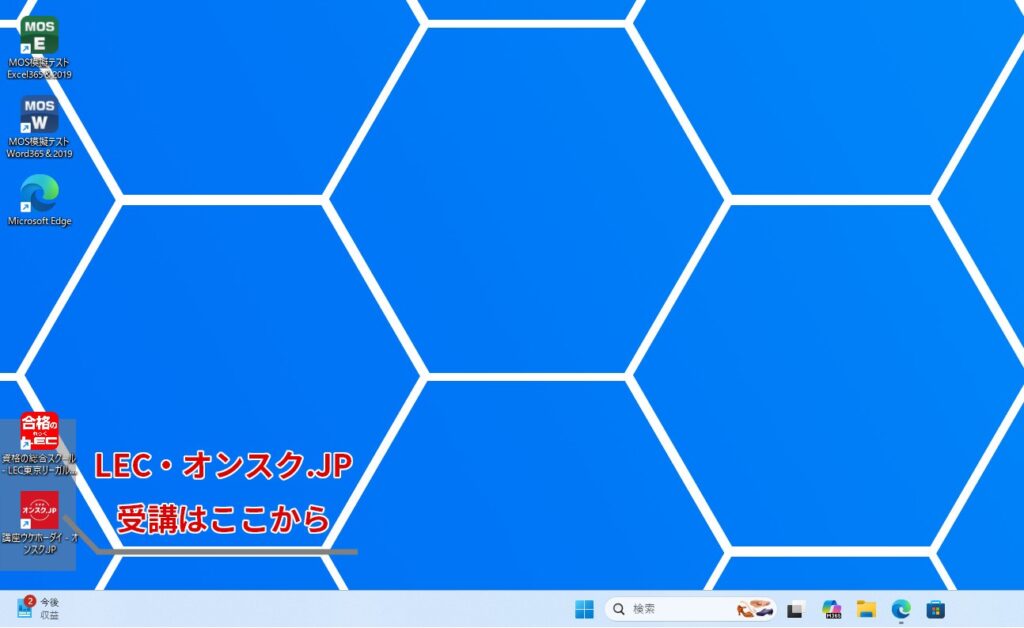Click the magnifier icon in the search box
Viewport: 1024px width, 628px height.
tap(620, 609)
